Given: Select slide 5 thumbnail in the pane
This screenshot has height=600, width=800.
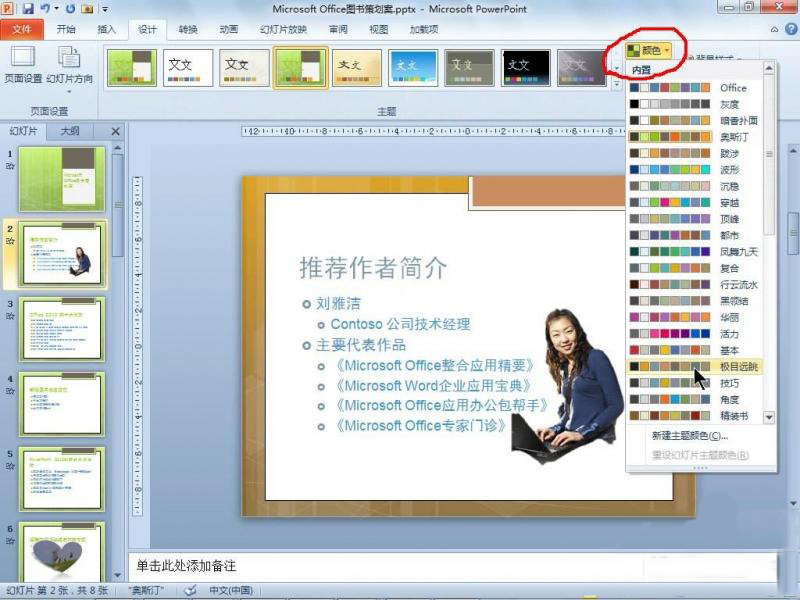Looking at the screenshot, I should coord(62,480).
